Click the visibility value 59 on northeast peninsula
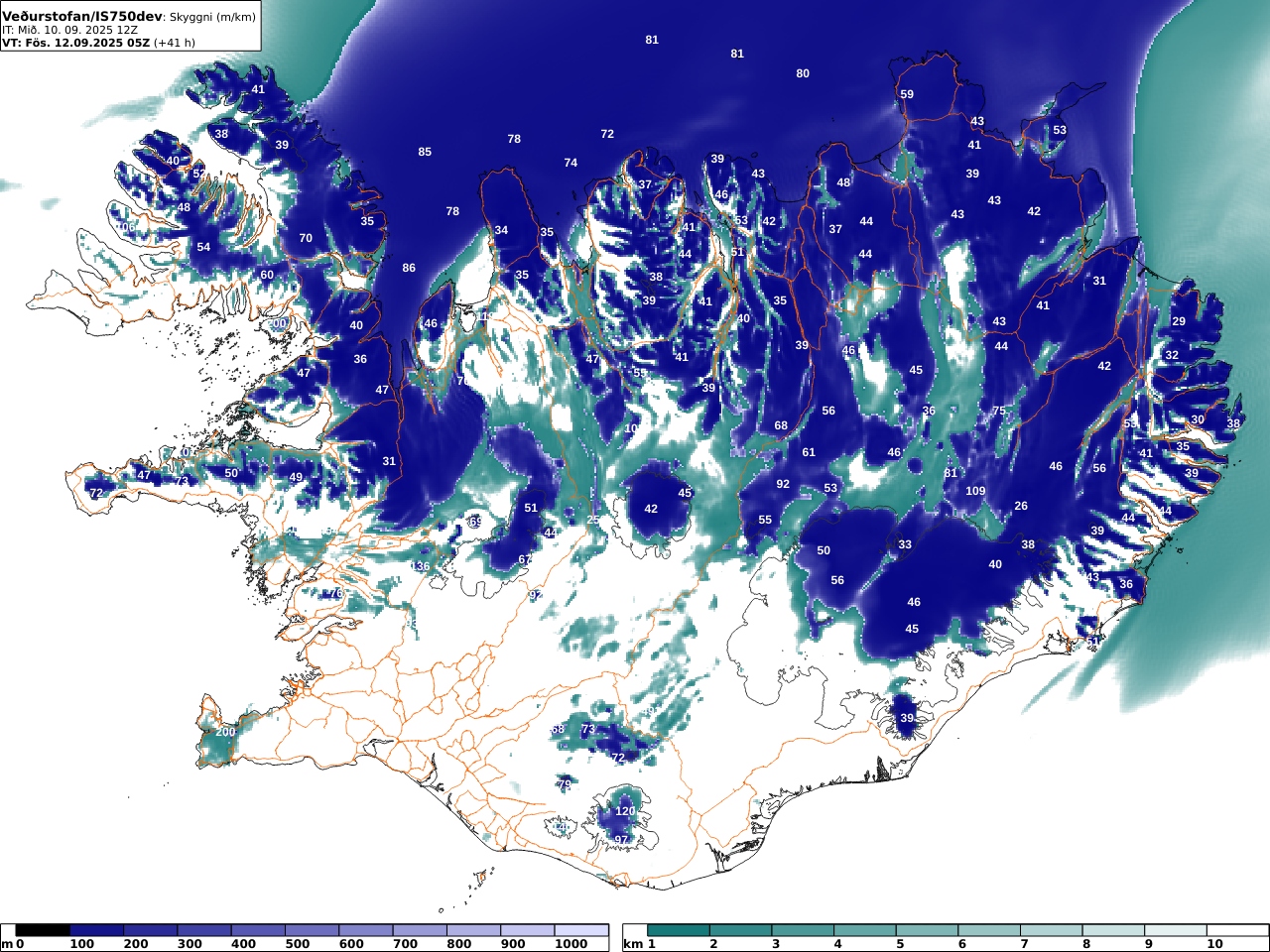 907,94
